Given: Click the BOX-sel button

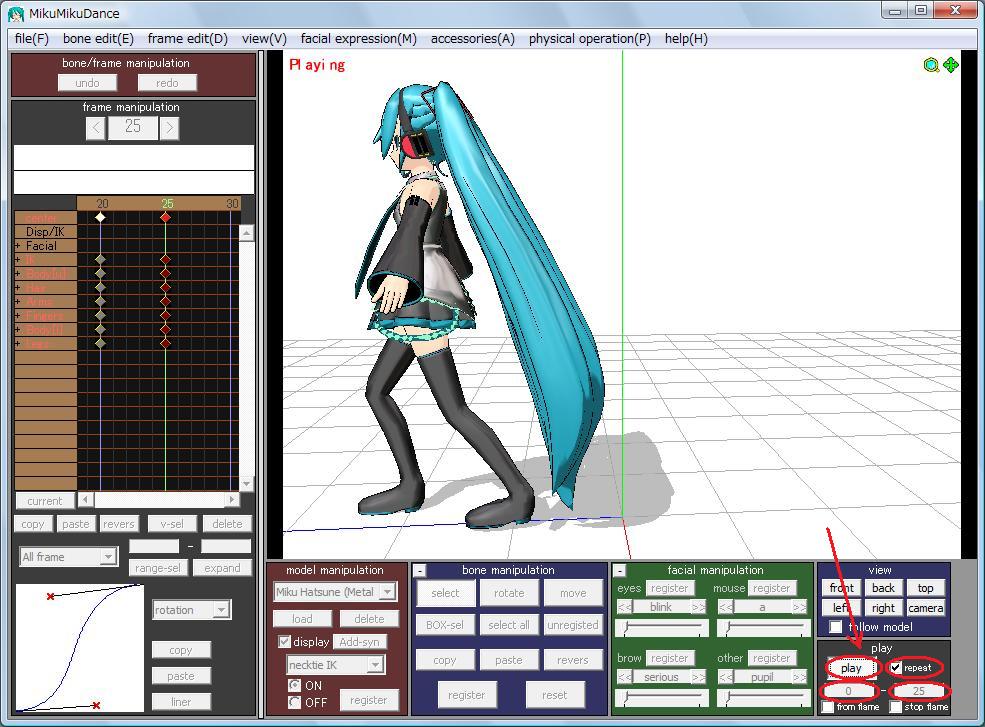Looking at the screenshot, I should 445,625.
